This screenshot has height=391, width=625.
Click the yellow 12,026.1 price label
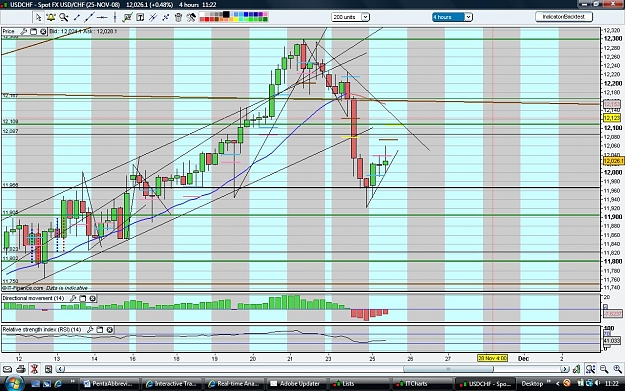pos(613,161)
